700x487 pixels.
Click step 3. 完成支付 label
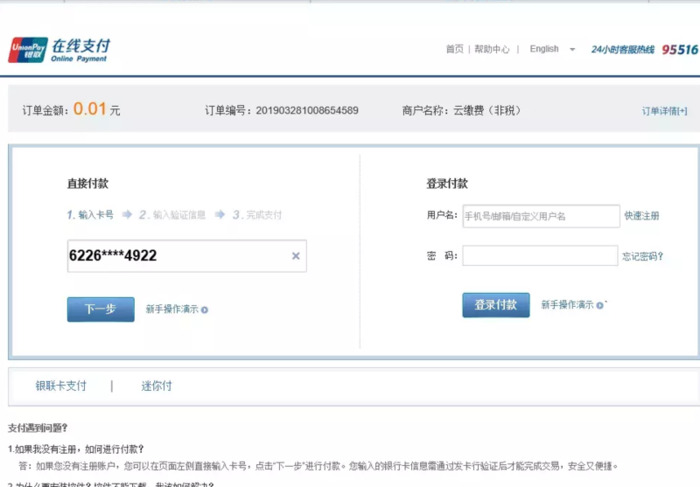pyautogui.click(x=257, y=215)
